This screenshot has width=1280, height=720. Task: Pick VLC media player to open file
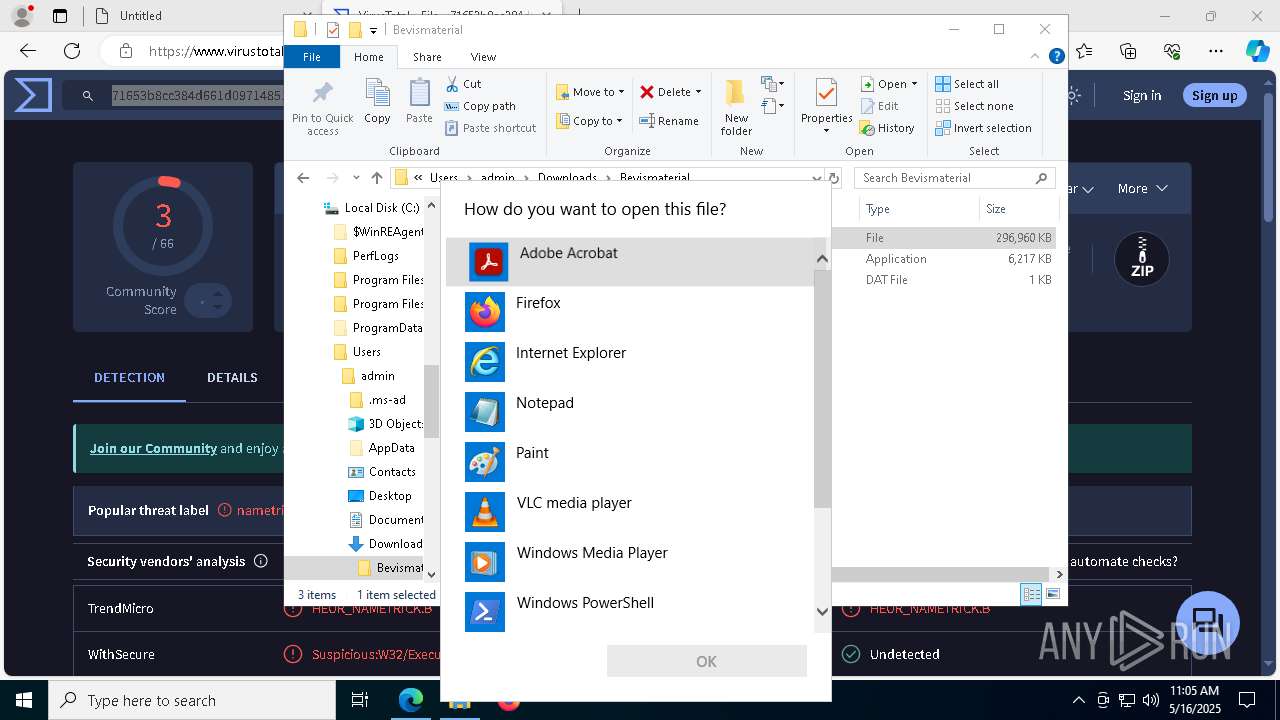[x=629, y=512]
